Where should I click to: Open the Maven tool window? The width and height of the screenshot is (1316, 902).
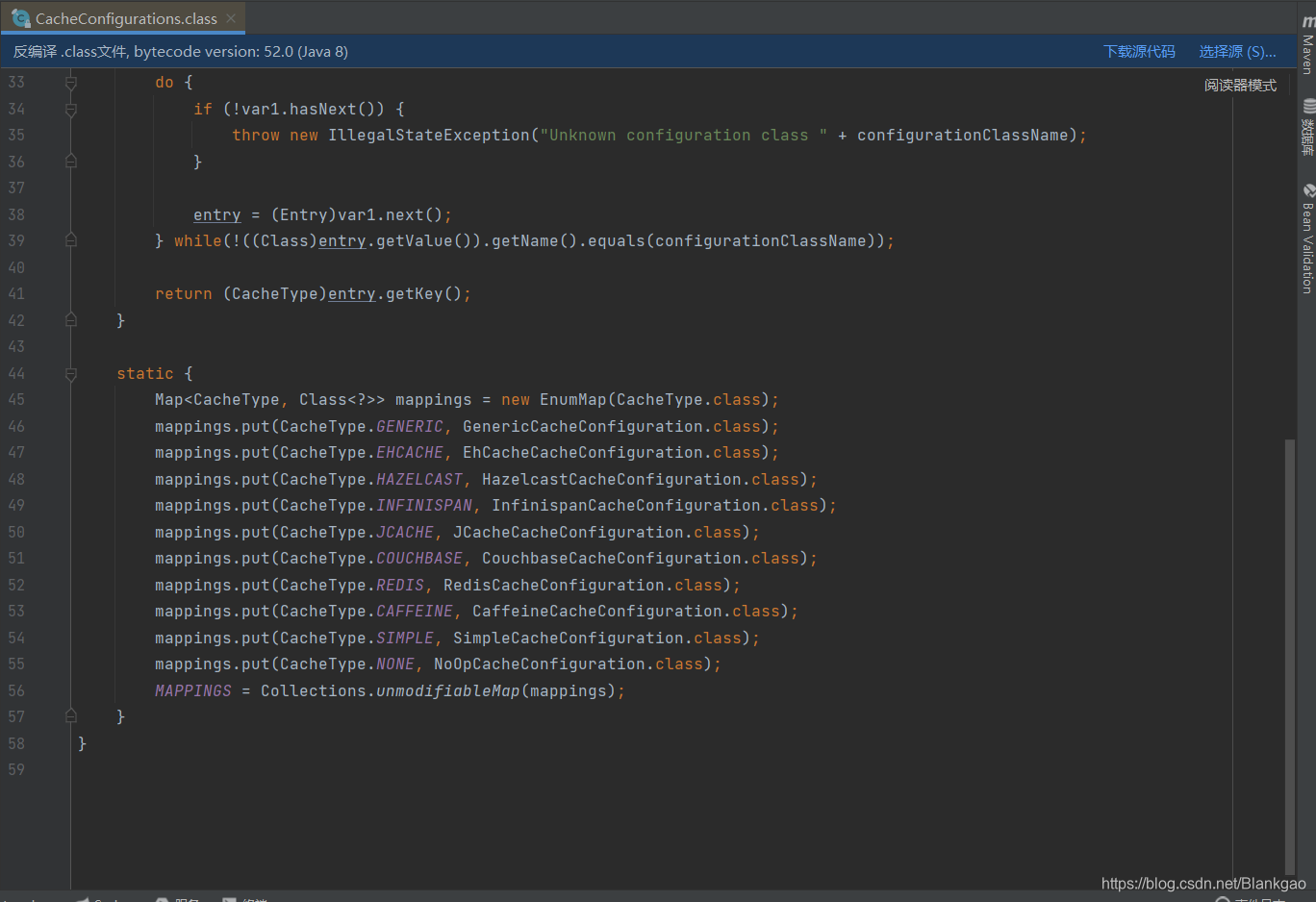1307,44
